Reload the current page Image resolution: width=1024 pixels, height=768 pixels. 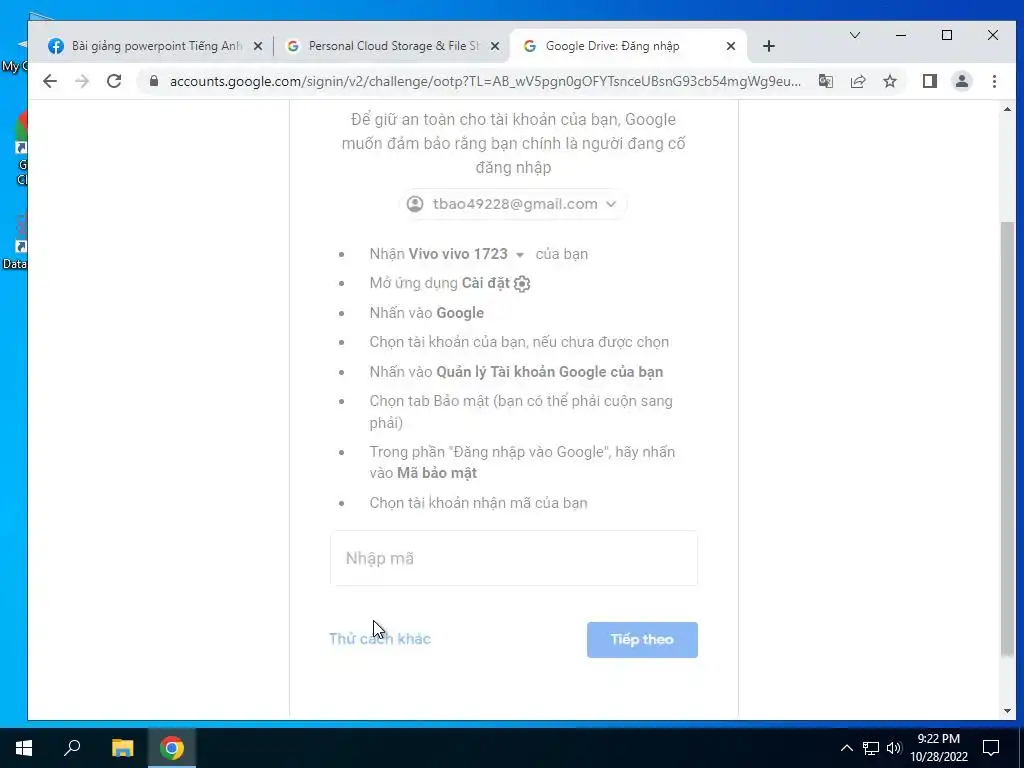coord(114,81)
